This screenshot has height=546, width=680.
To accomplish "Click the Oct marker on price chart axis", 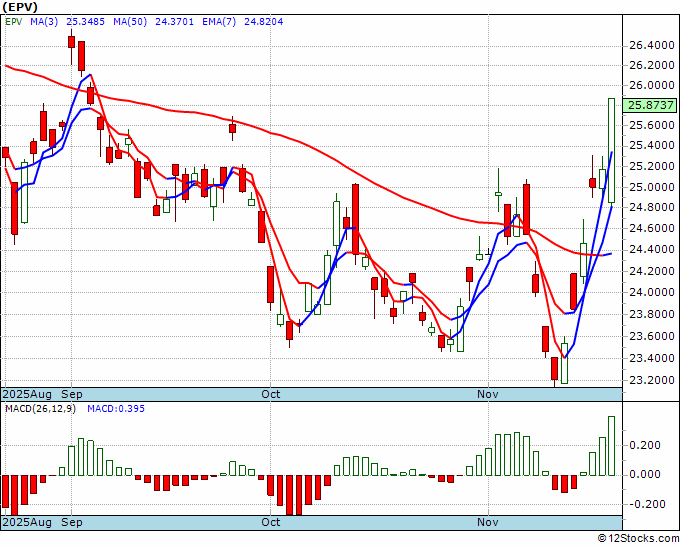I will click(270, 394).
